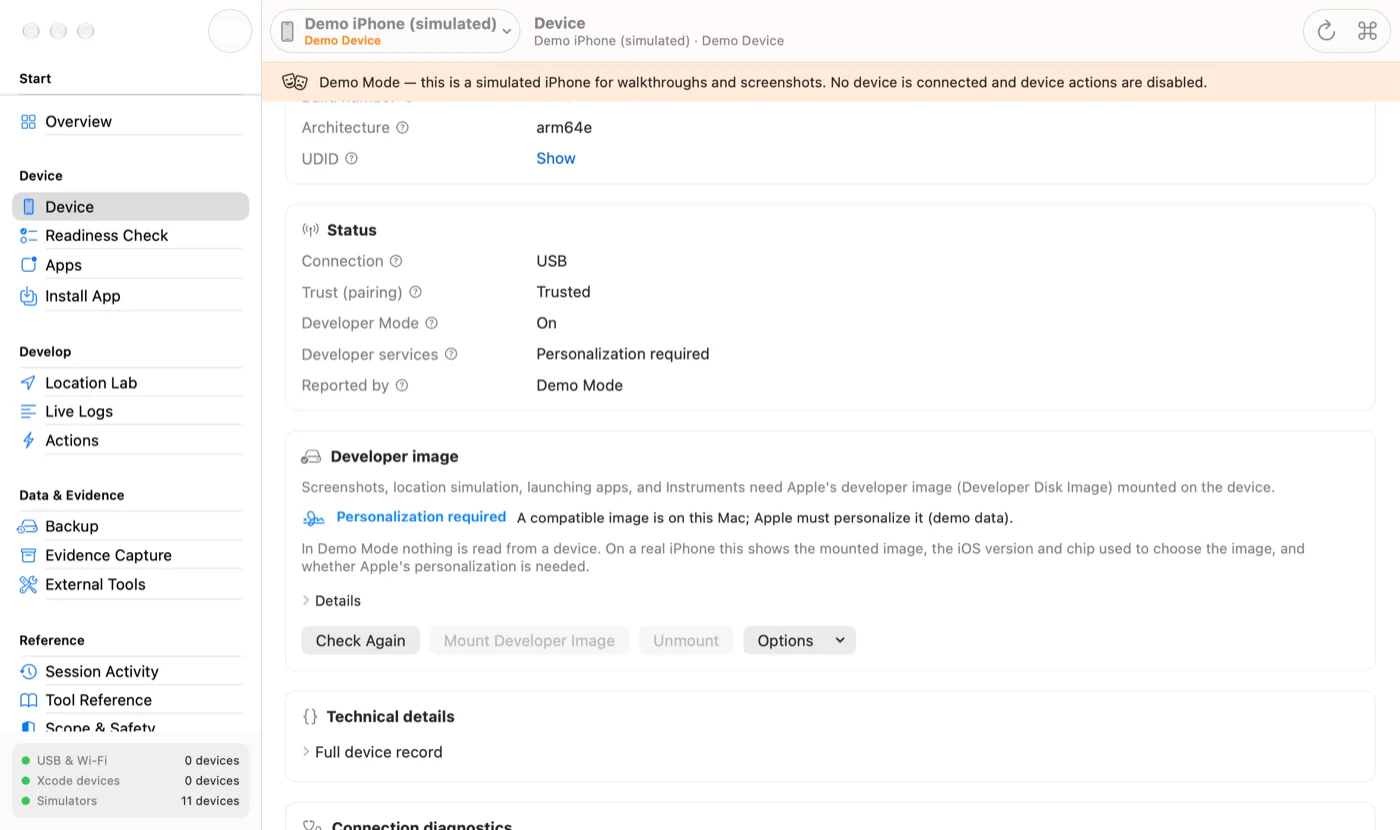Click the help icon beside Developer Mode
The height and width of the screenshot is (830, 1400).
(x=431, y=323)
